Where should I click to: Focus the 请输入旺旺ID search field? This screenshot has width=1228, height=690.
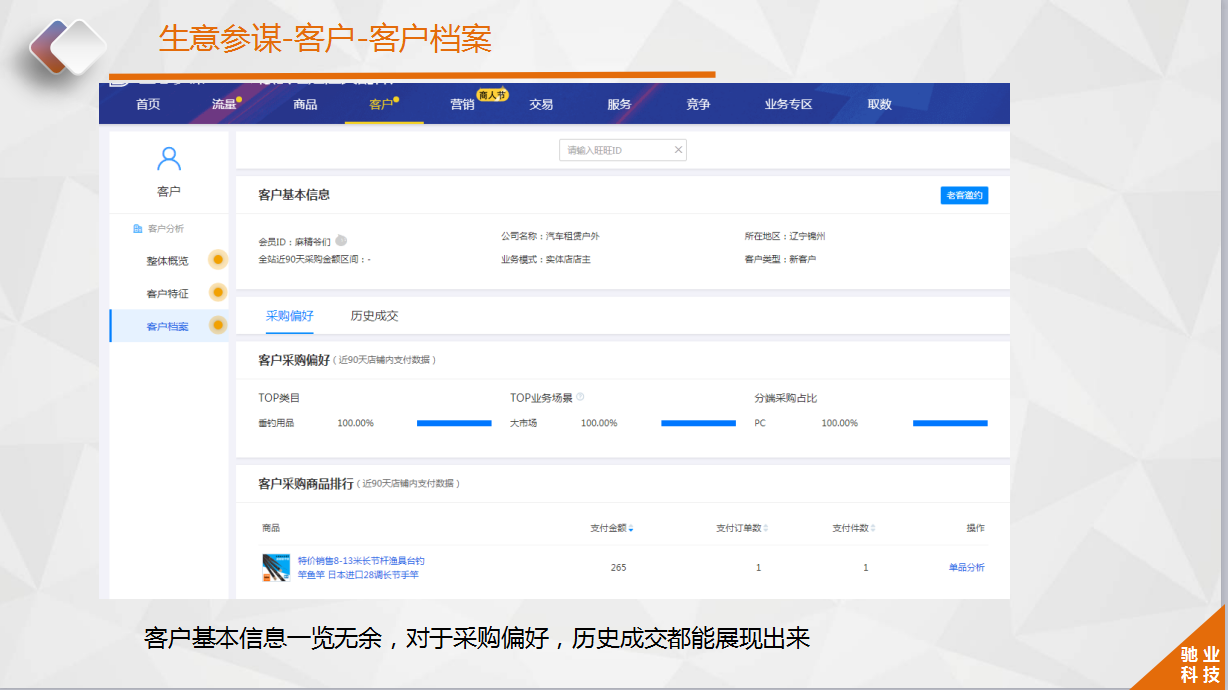click(x=622, y=150)
